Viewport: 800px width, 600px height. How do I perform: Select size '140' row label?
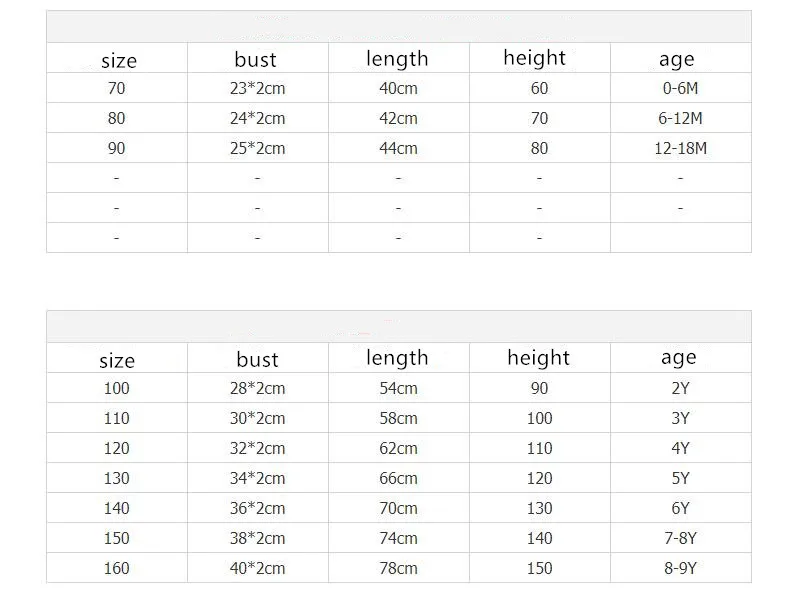click(x=116, y=509)
